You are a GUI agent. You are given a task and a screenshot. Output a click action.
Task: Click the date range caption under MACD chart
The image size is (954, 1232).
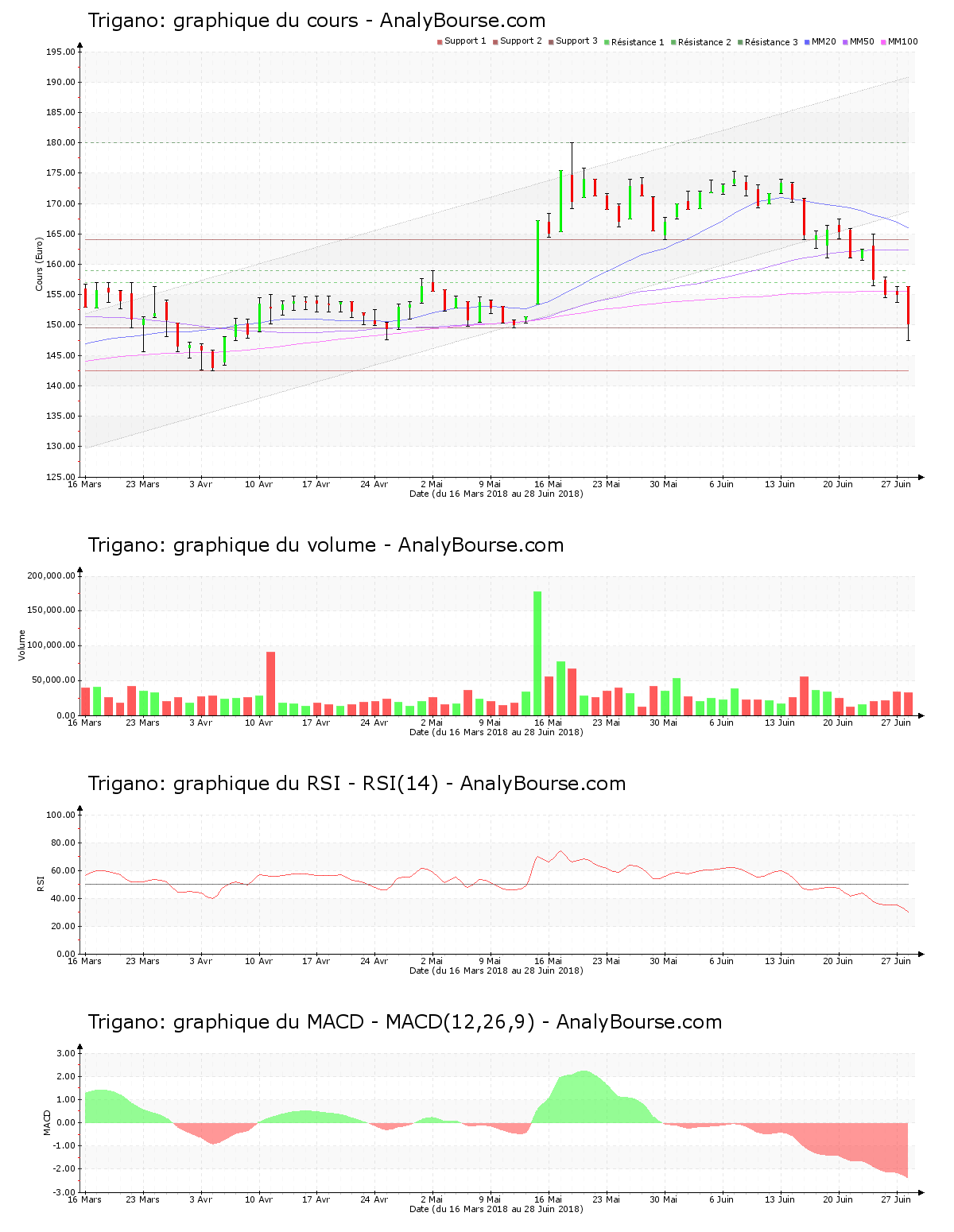tap(496, 1209)
